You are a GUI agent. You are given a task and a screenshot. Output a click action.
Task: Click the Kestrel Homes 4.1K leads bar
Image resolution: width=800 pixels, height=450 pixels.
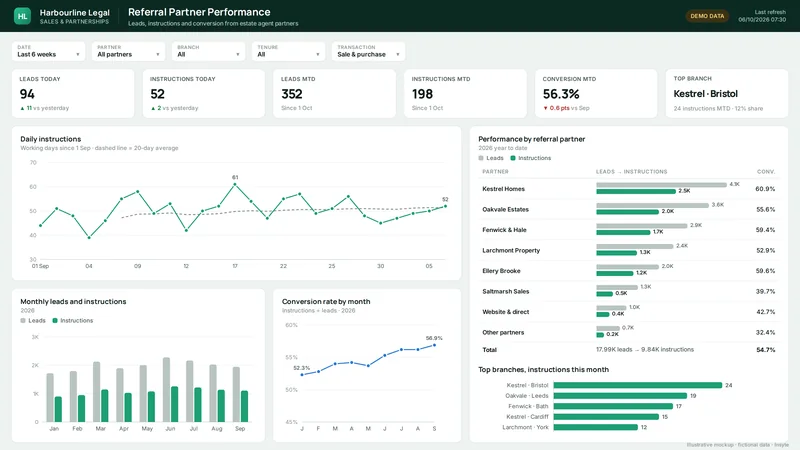point(661,185)
